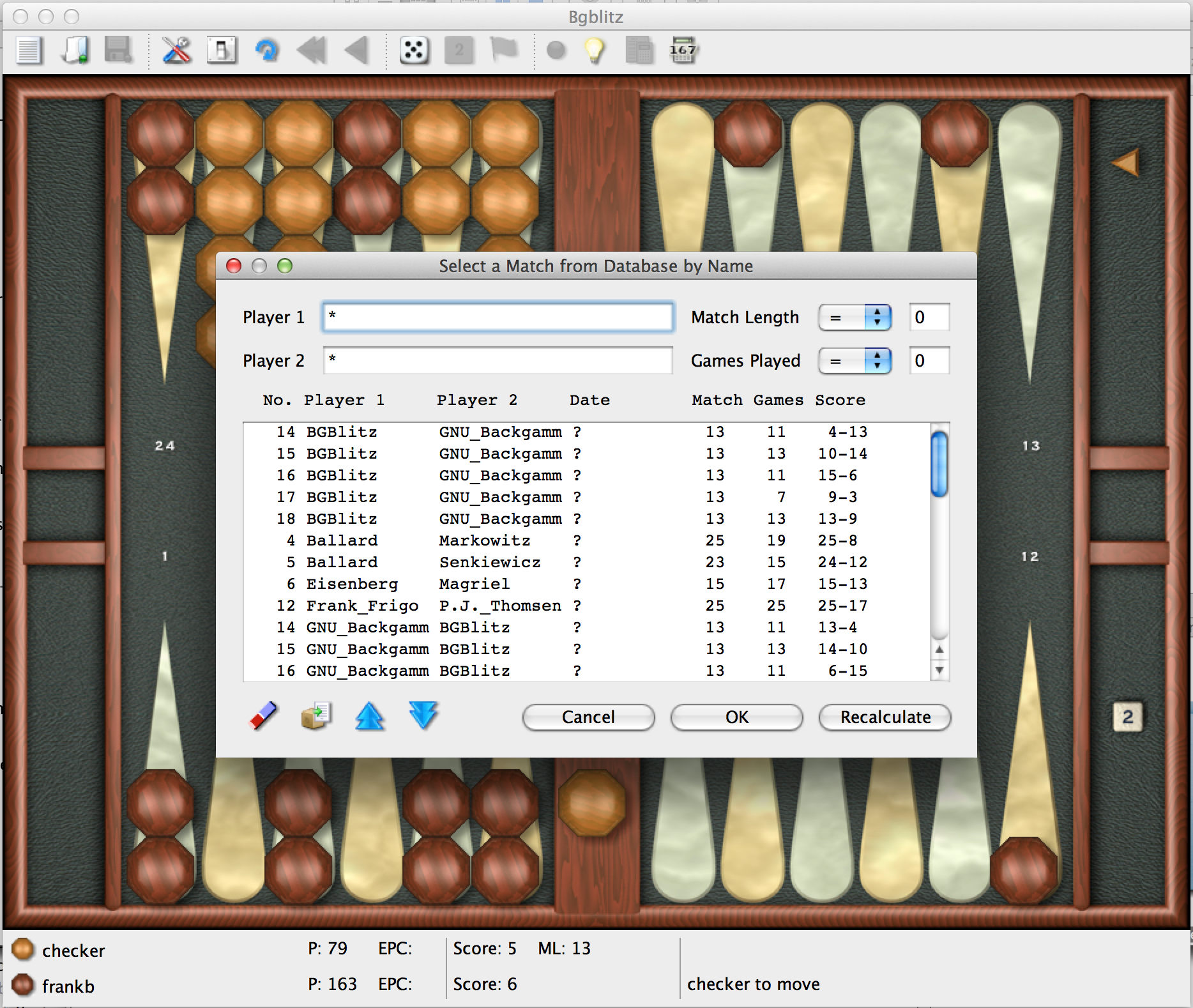The height and width of the screenshot is (1008, 1193).
Task: Click the blue undo arrow icon
Action: click(267, 50)
